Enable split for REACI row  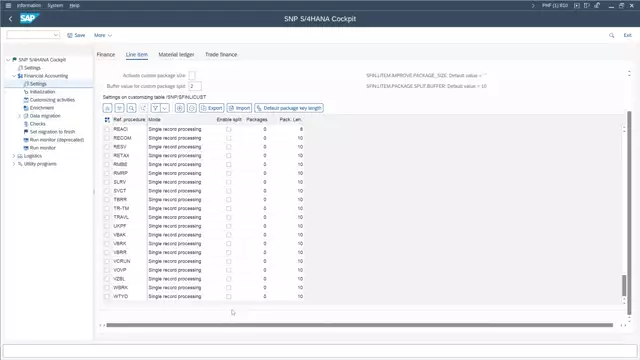pyautogui.click(x=229, y=129)
